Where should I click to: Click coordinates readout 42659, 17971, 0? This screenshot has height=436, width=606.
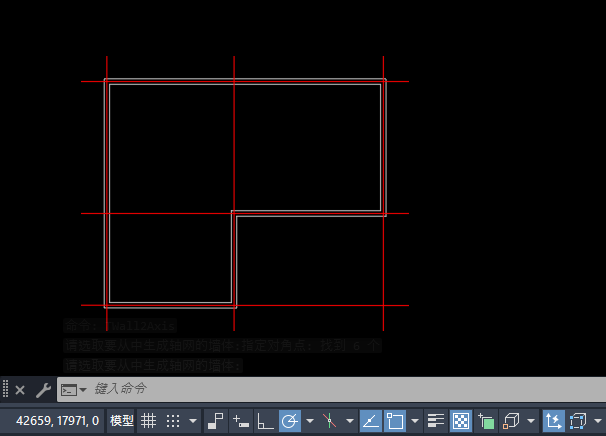[58, 421]
